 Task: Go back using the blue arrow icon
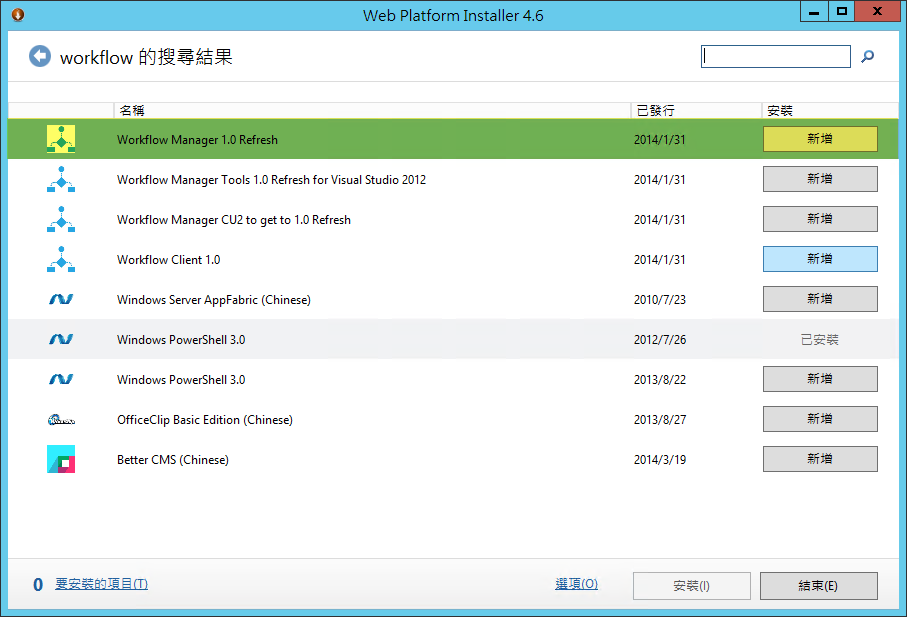[40, 56]
